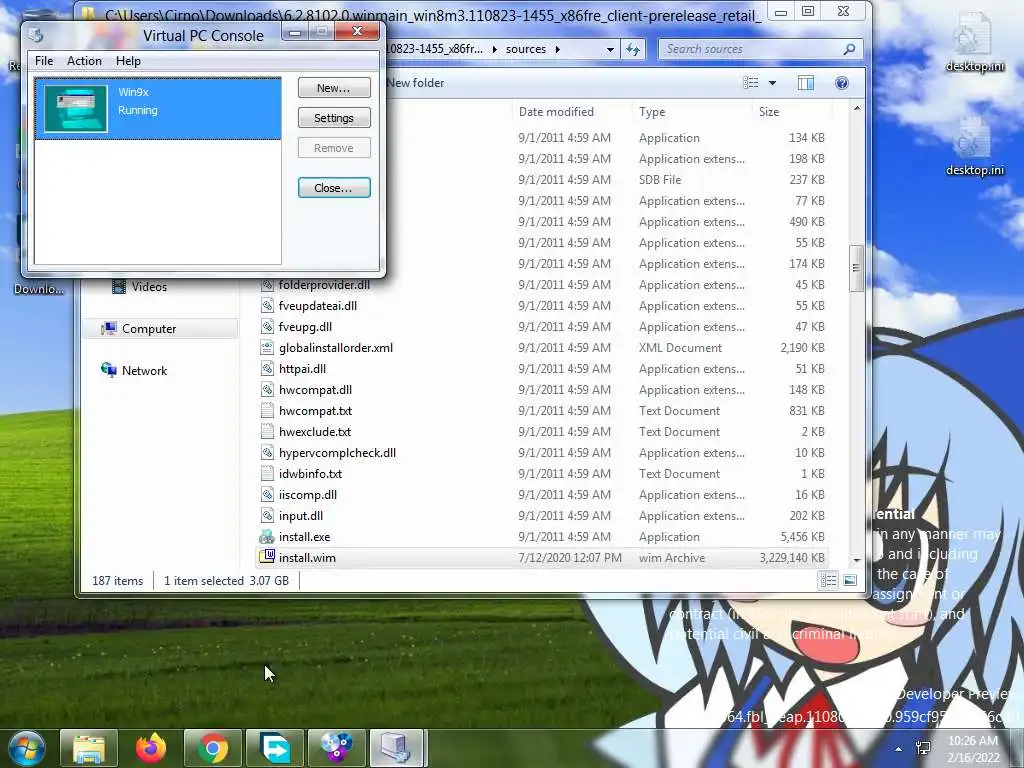Open Settings for the selected virtual machine
Image resolution: width=1024 pixels, height=768 pixels.
(334, 118)
